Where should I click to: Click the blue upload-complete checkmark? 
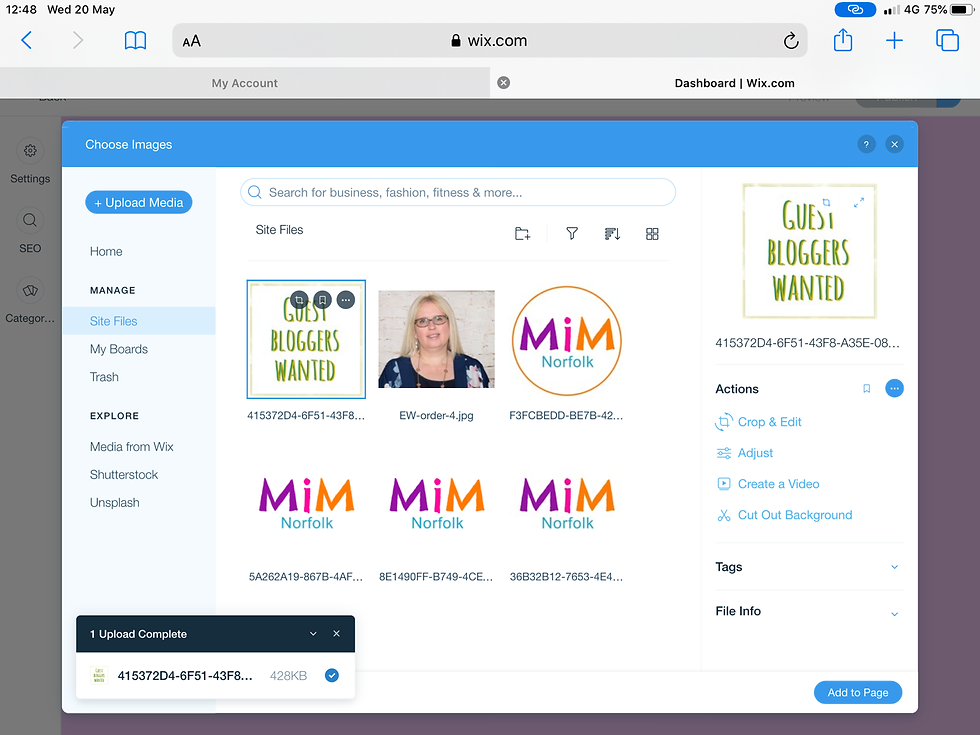(332, 675)
